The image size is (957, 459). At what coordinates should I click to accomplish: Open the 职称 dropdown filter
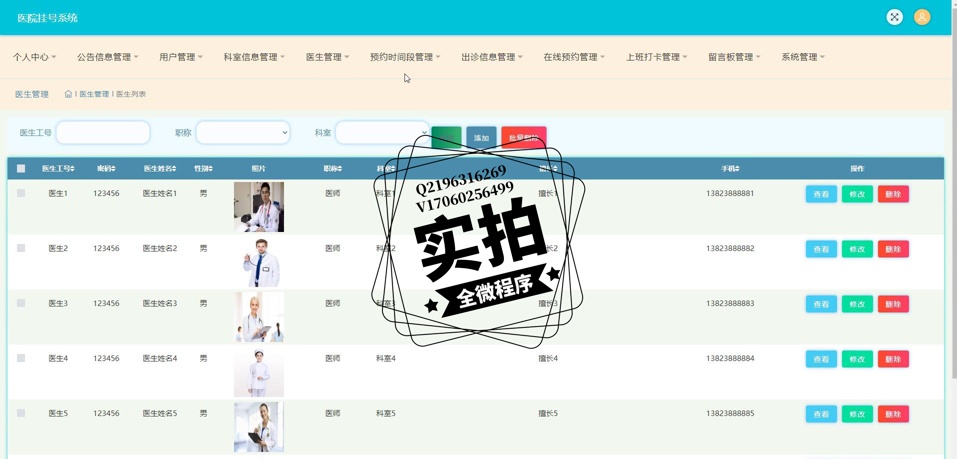(x=243, y=132)
